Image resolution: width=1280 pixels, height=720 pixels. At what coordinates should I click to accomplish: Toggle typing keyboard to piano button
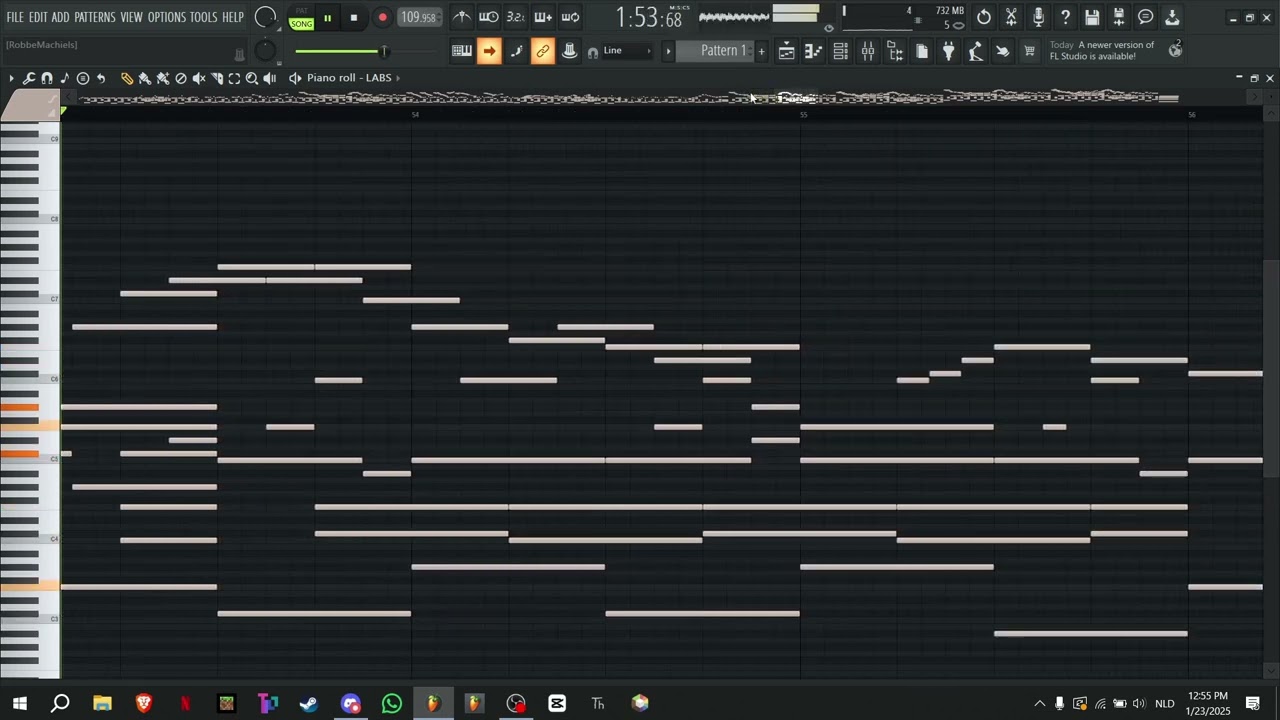[462, 52]
